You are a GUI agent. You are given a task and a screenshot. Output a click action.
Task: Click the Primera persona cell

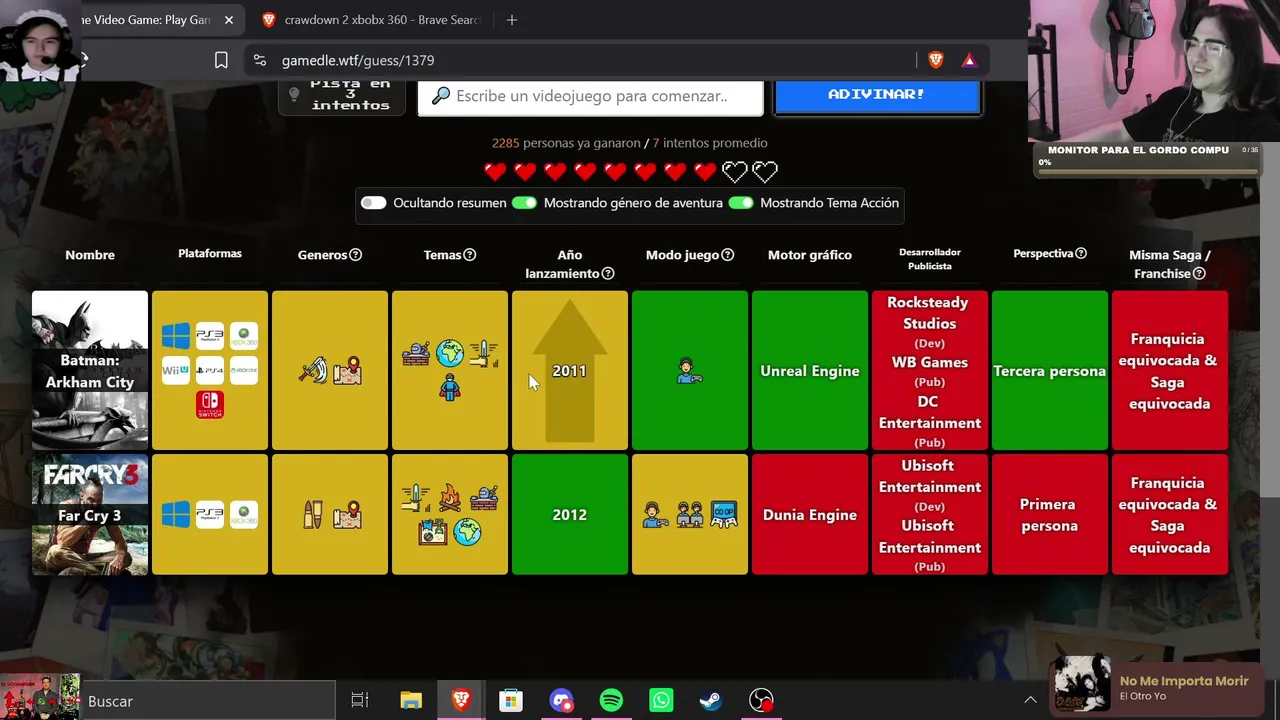click(x=1050, y=514)
